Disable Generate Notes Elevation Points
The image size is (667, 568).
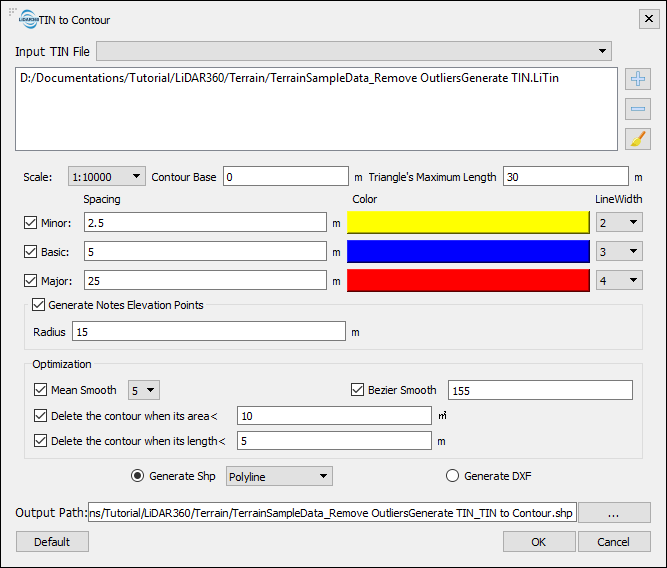(x=40, y=305)
